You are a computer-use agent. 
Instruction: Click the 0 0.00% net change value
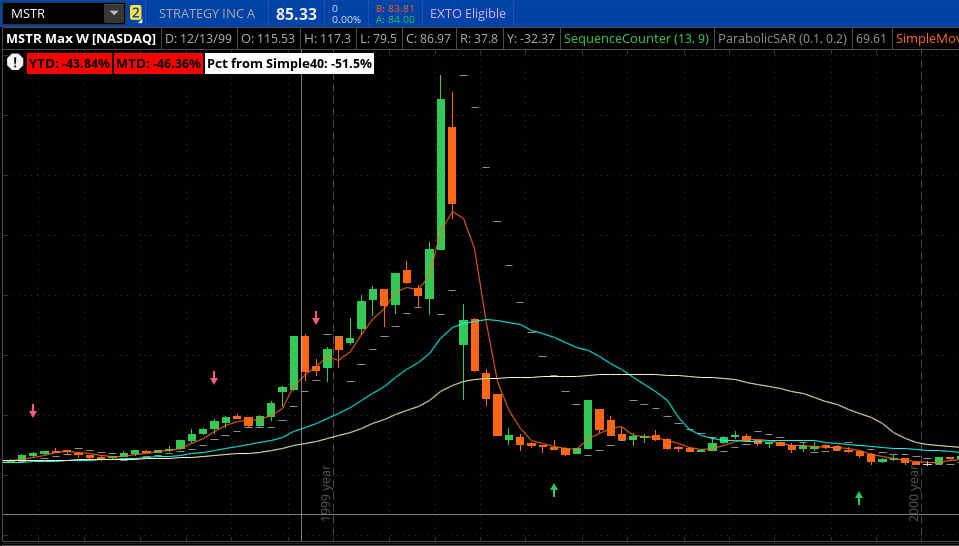click(x=345, y=13)
